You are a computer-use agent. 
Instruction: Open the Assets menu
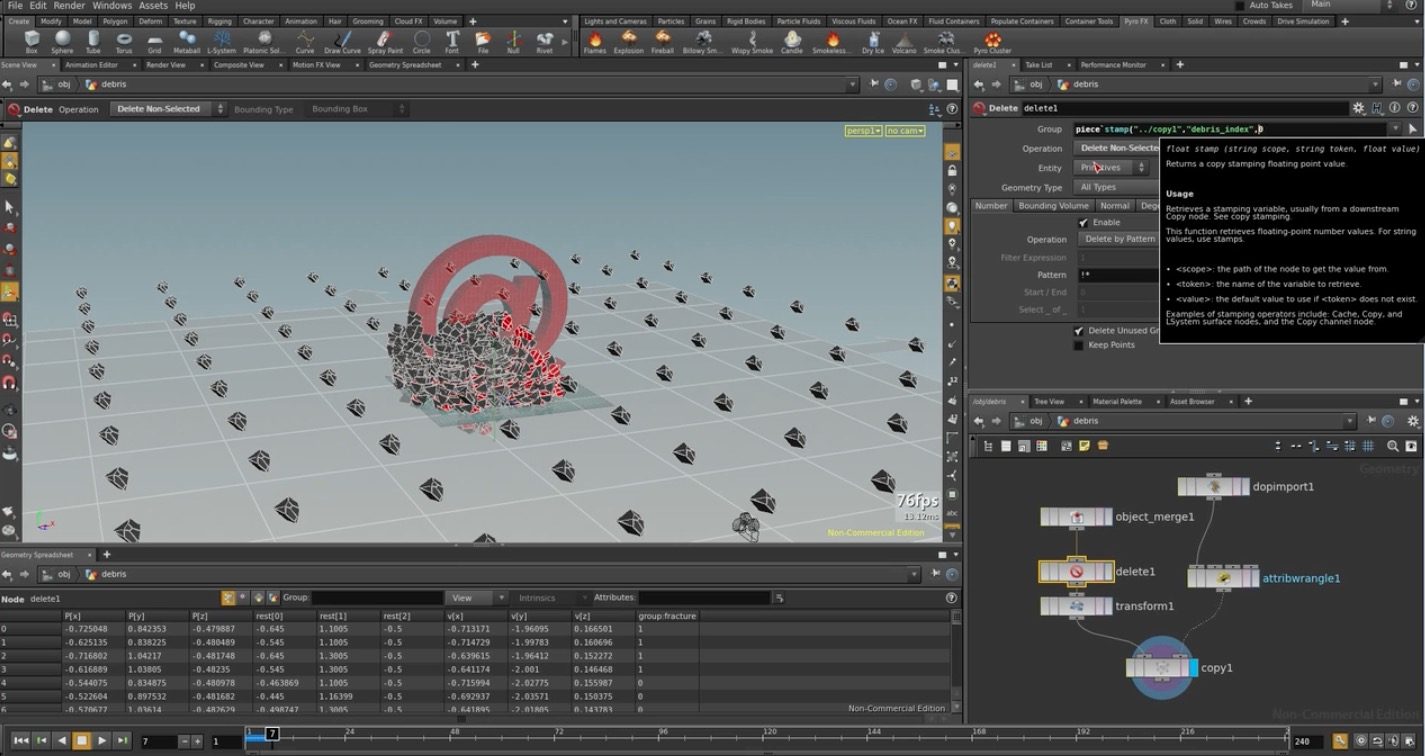(x=153, y=5)
